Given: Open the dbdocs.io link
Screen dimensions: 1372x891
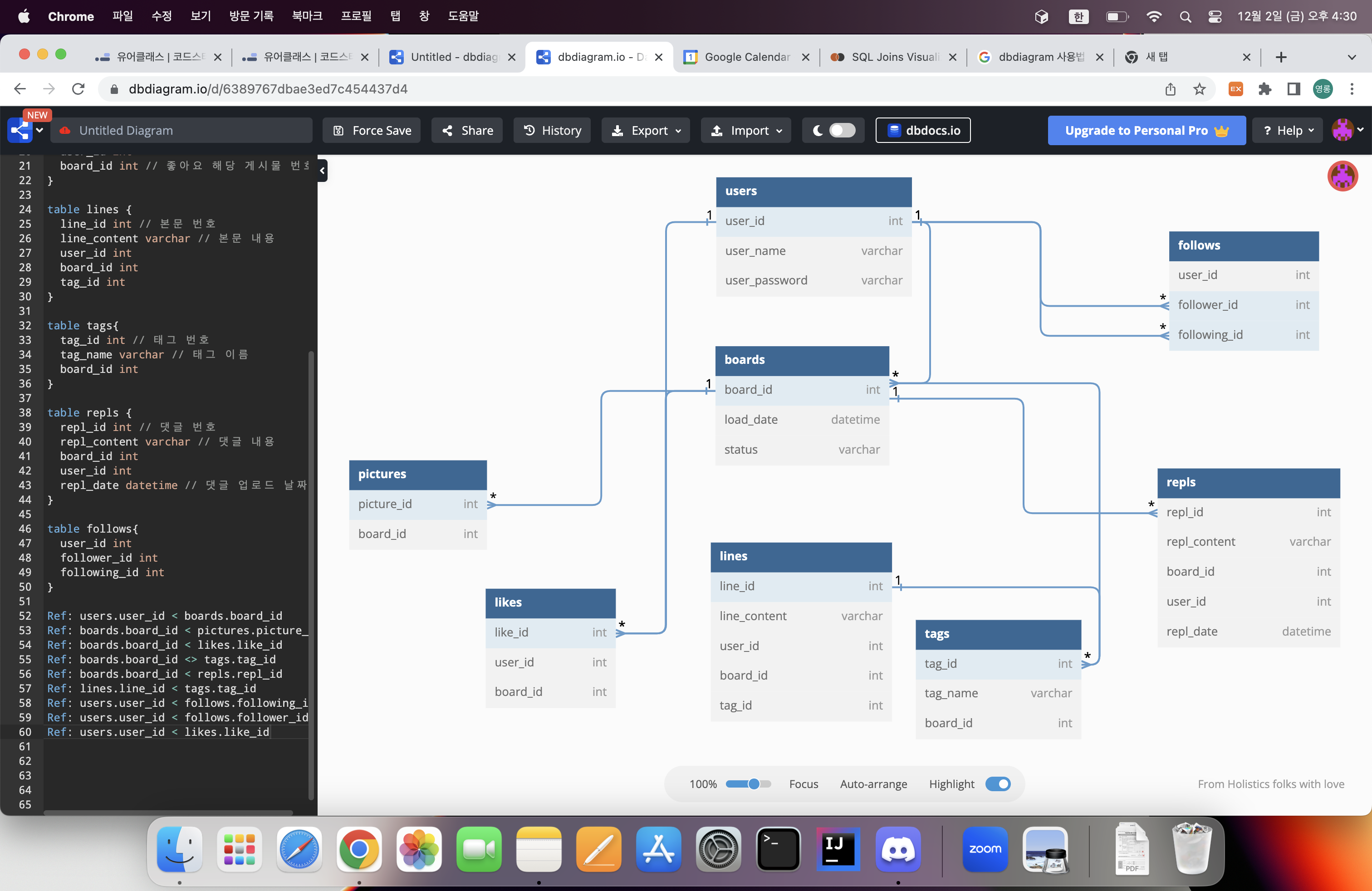Looking at the screenshot, I should pos(923,130).
